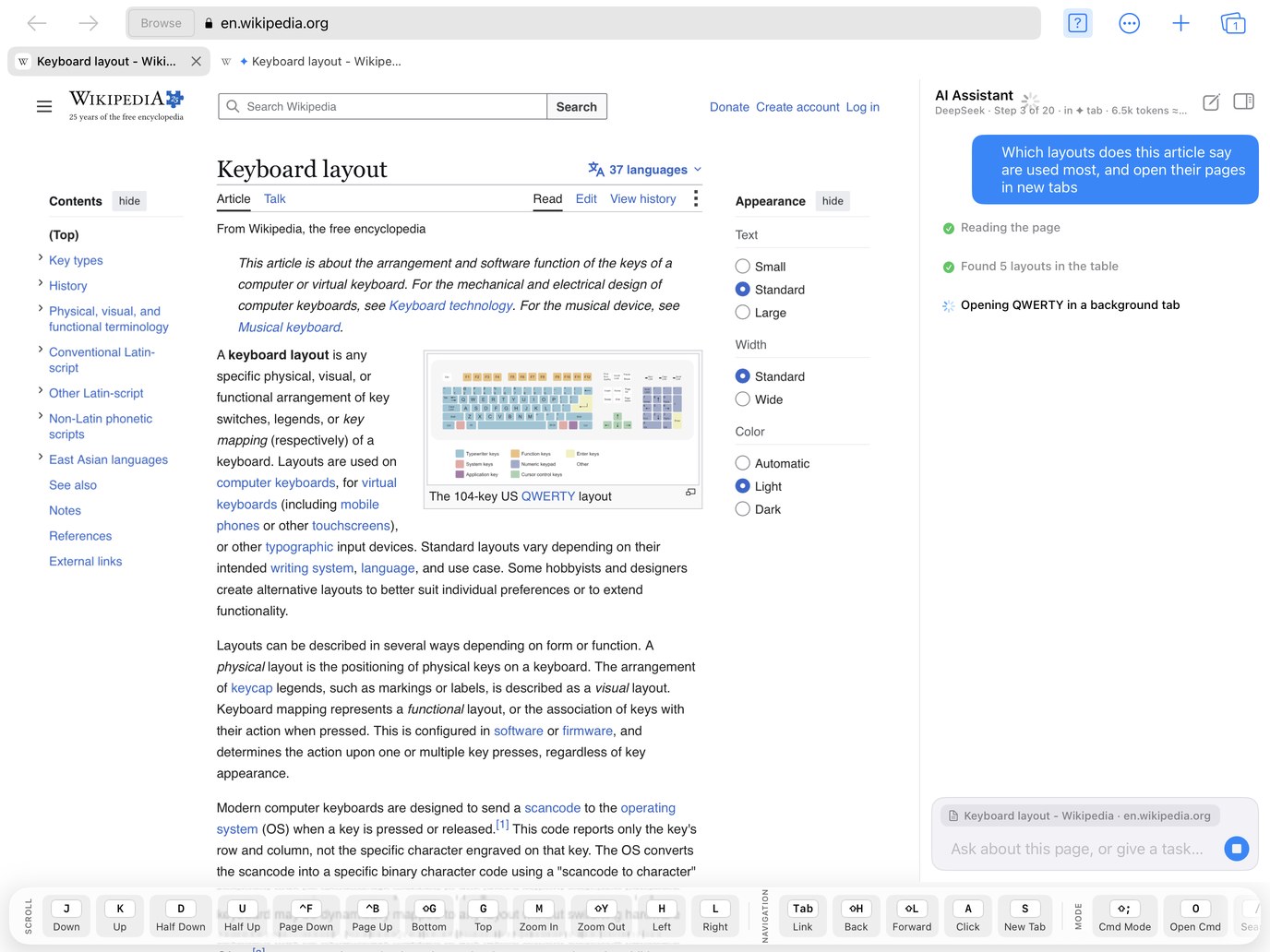Switch to the Talk tab

click(275, 199)
